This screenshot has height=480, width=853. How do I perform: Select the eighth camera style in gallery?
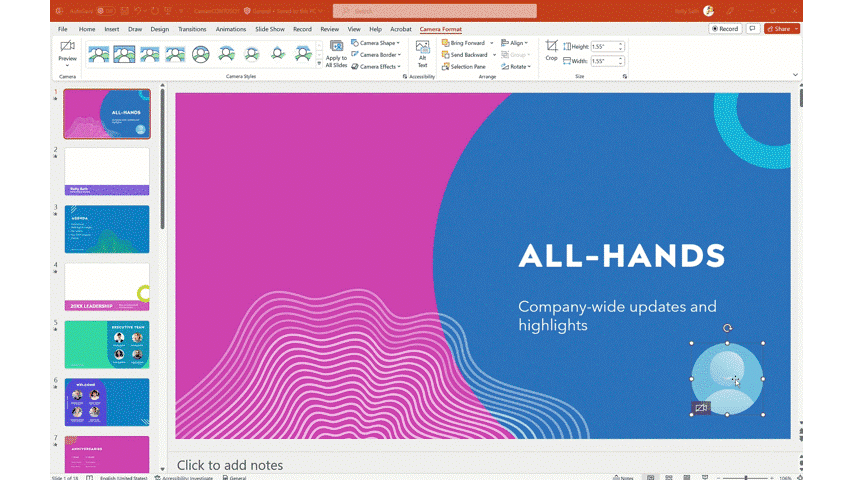click(x=277, y=54)
